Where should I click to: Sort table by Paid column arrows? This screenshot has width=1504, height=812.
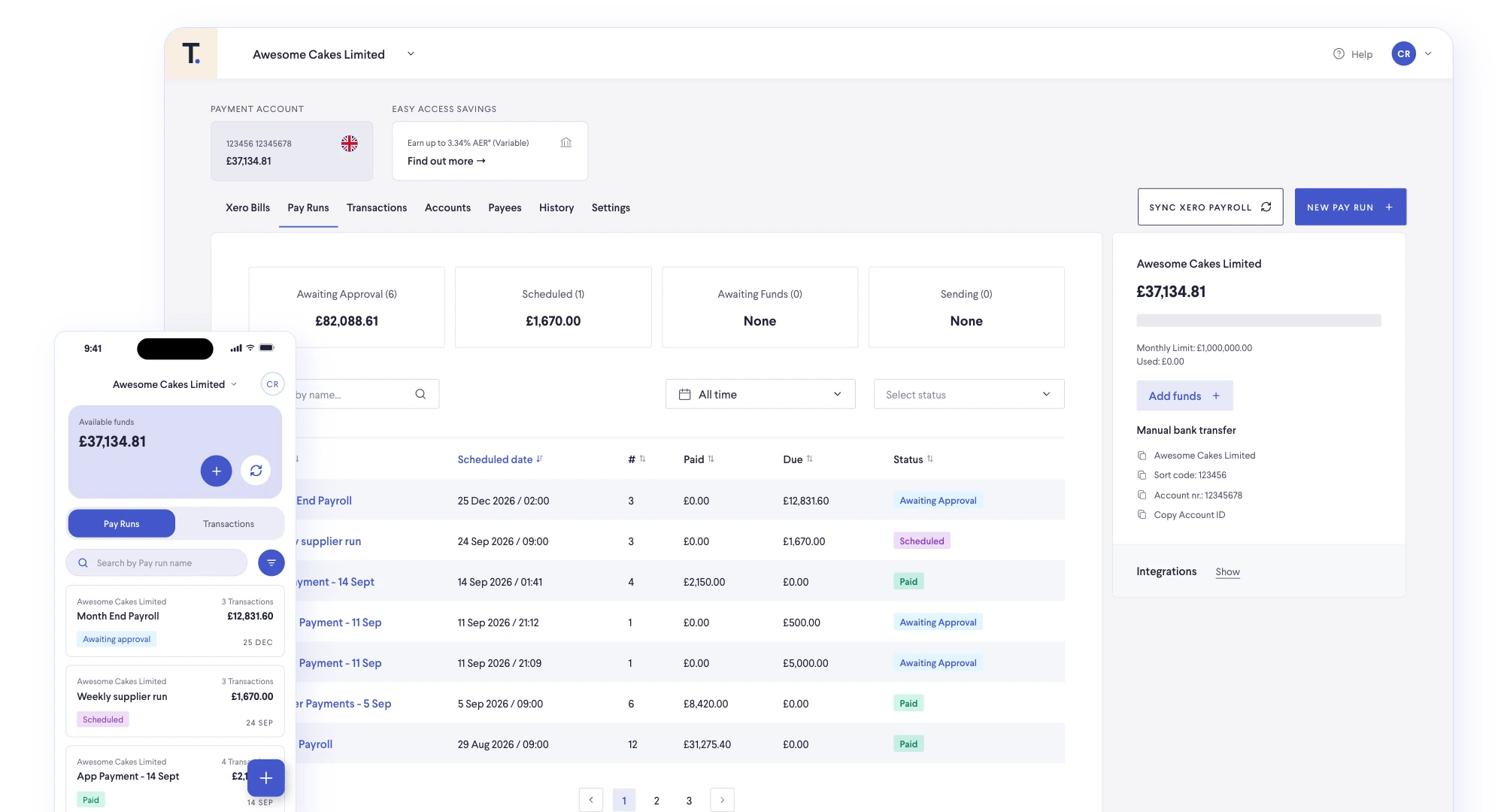click(x=711, y=459)
